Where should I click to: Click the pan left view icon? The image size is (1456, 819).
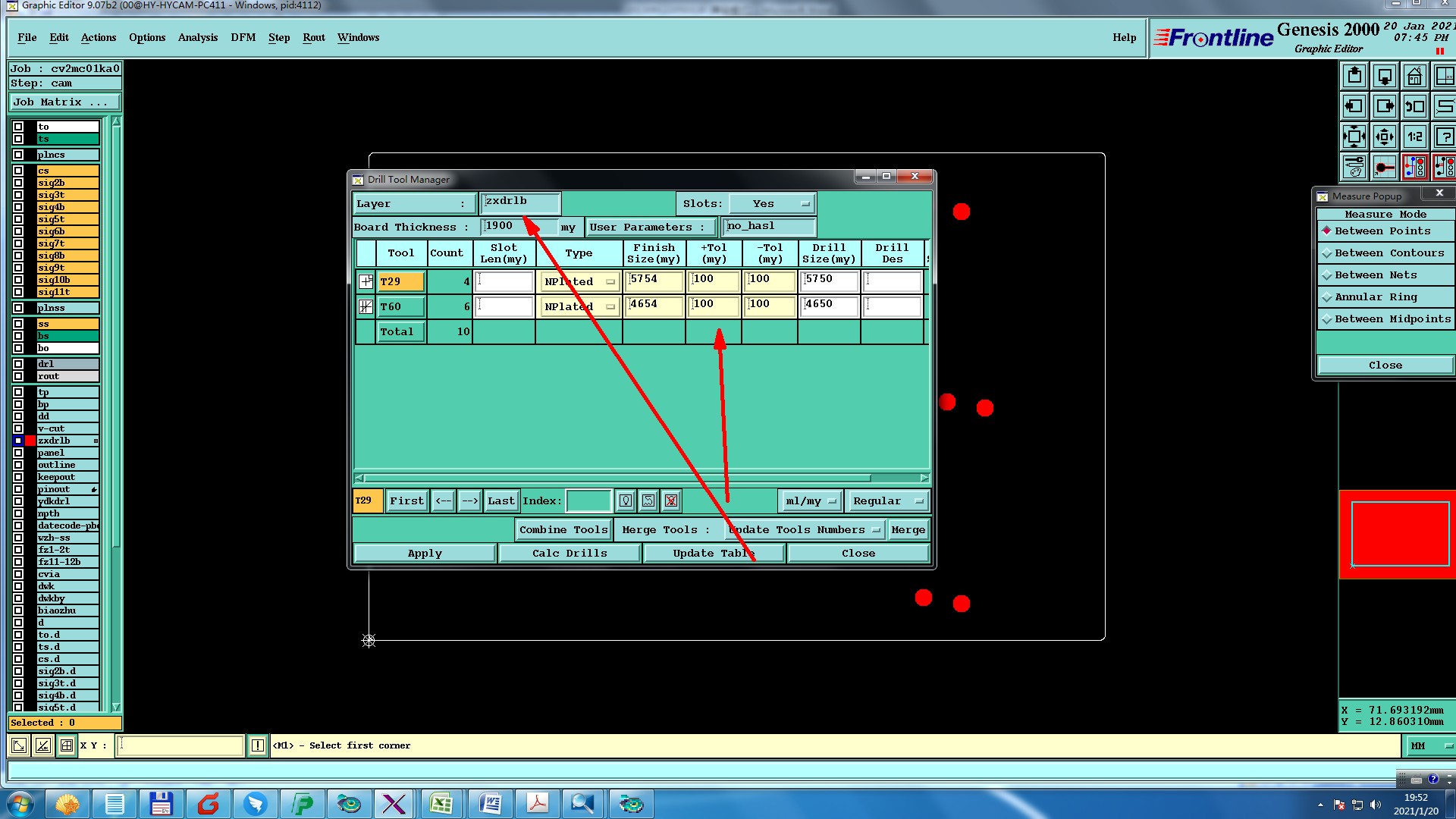pyautogui.click(x=1354, y=107)
